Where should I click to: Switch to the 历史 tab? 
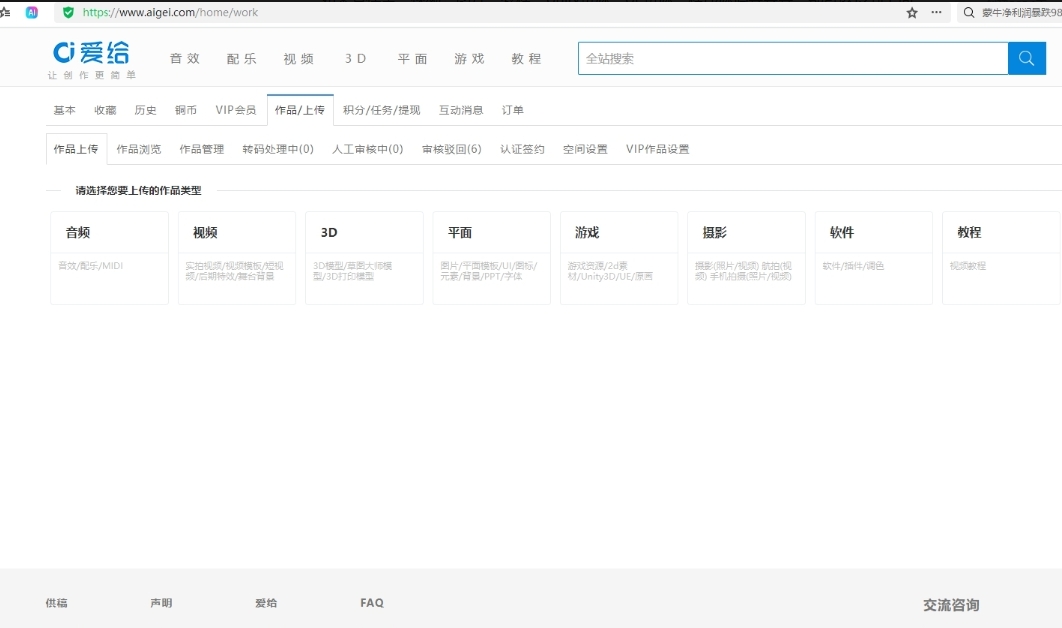coord(146,110)
